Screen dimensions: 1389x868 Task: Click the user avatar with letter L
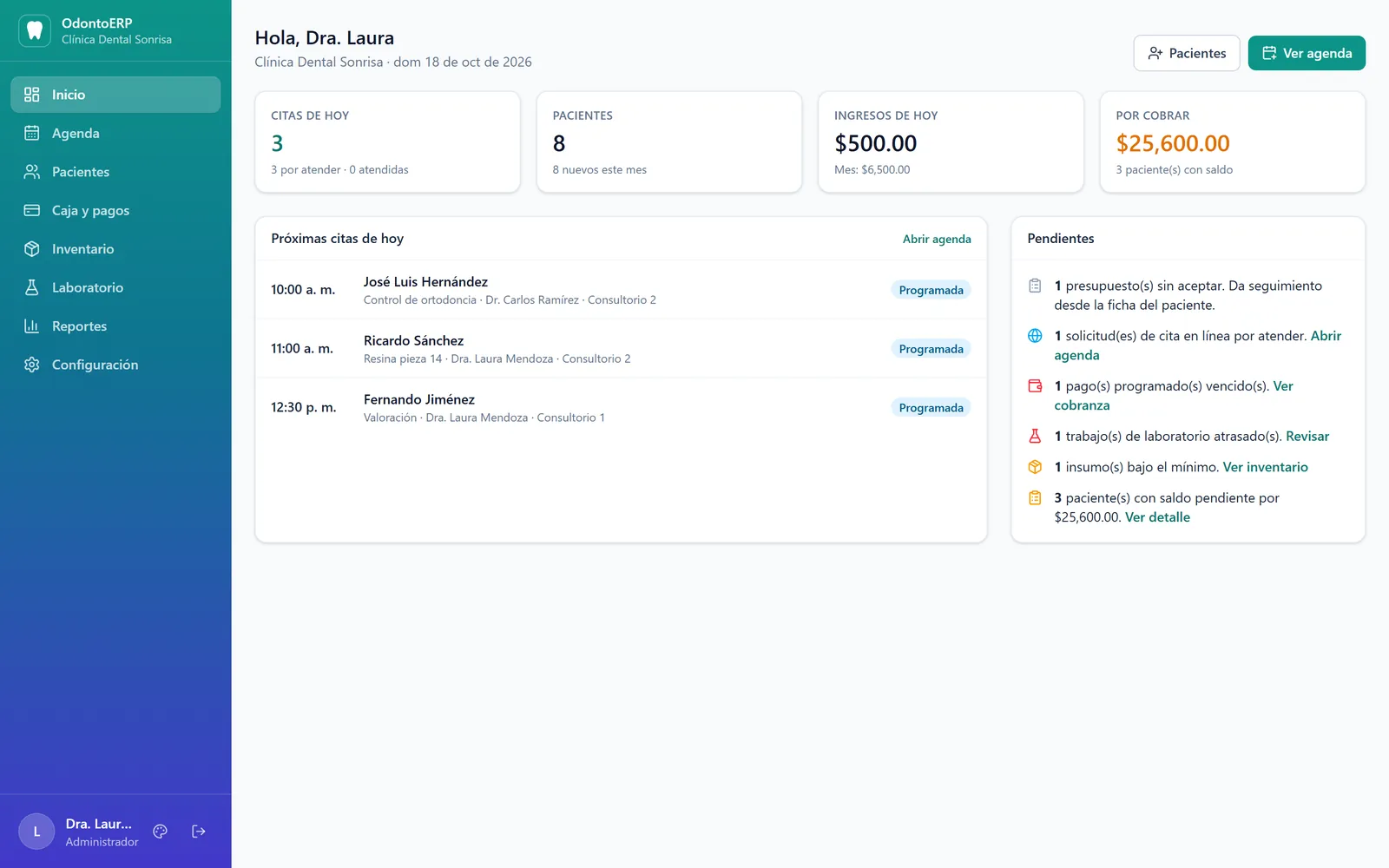point(36,832)
